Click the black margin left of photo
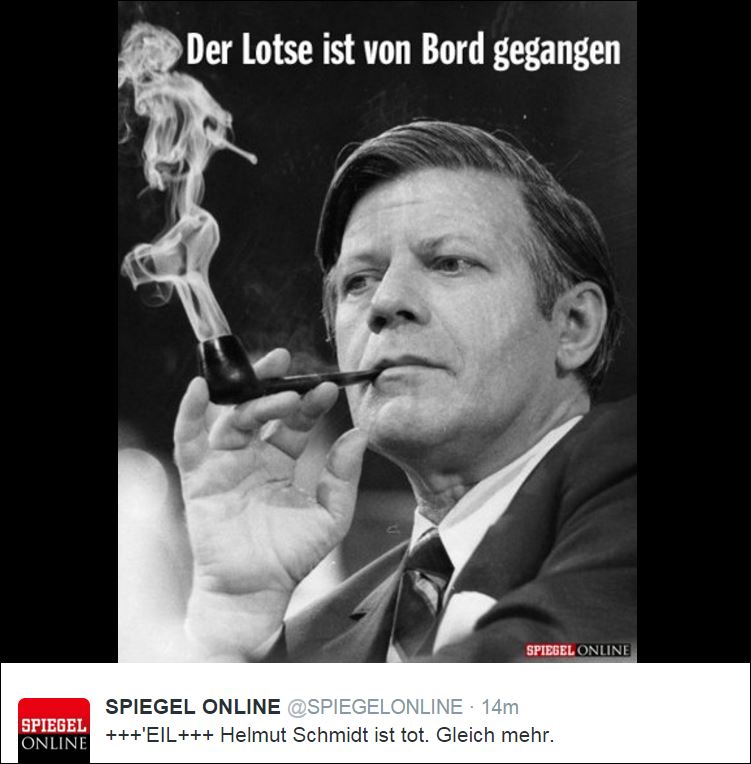This screenshot has width=751, height=764. tap(59, 331)
